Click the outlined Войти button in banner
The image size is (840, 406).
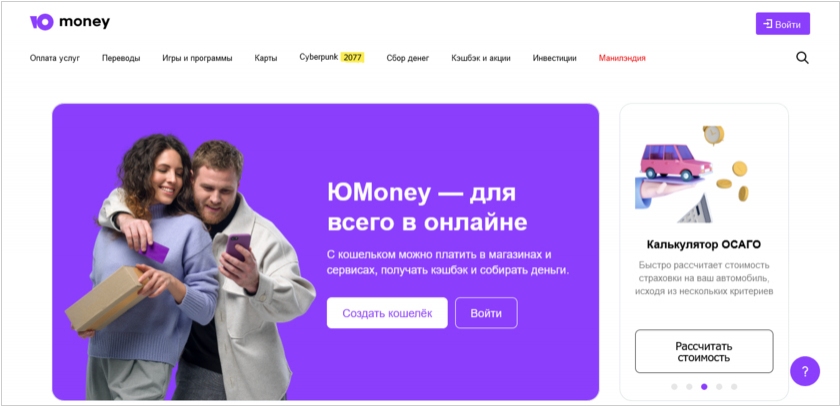pyautogui.click(x=486, y=313)
